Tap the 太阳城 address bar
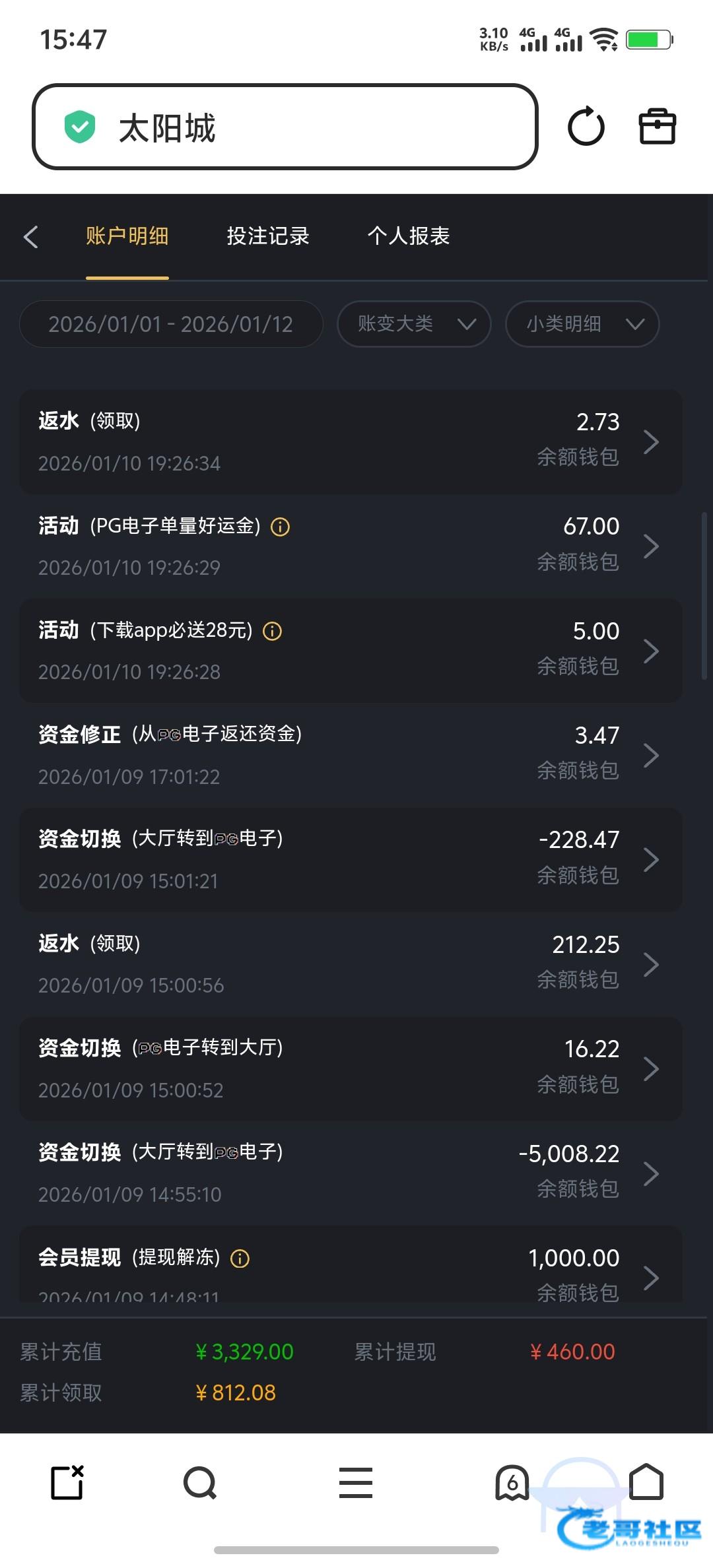 click(x=285, y=127)
